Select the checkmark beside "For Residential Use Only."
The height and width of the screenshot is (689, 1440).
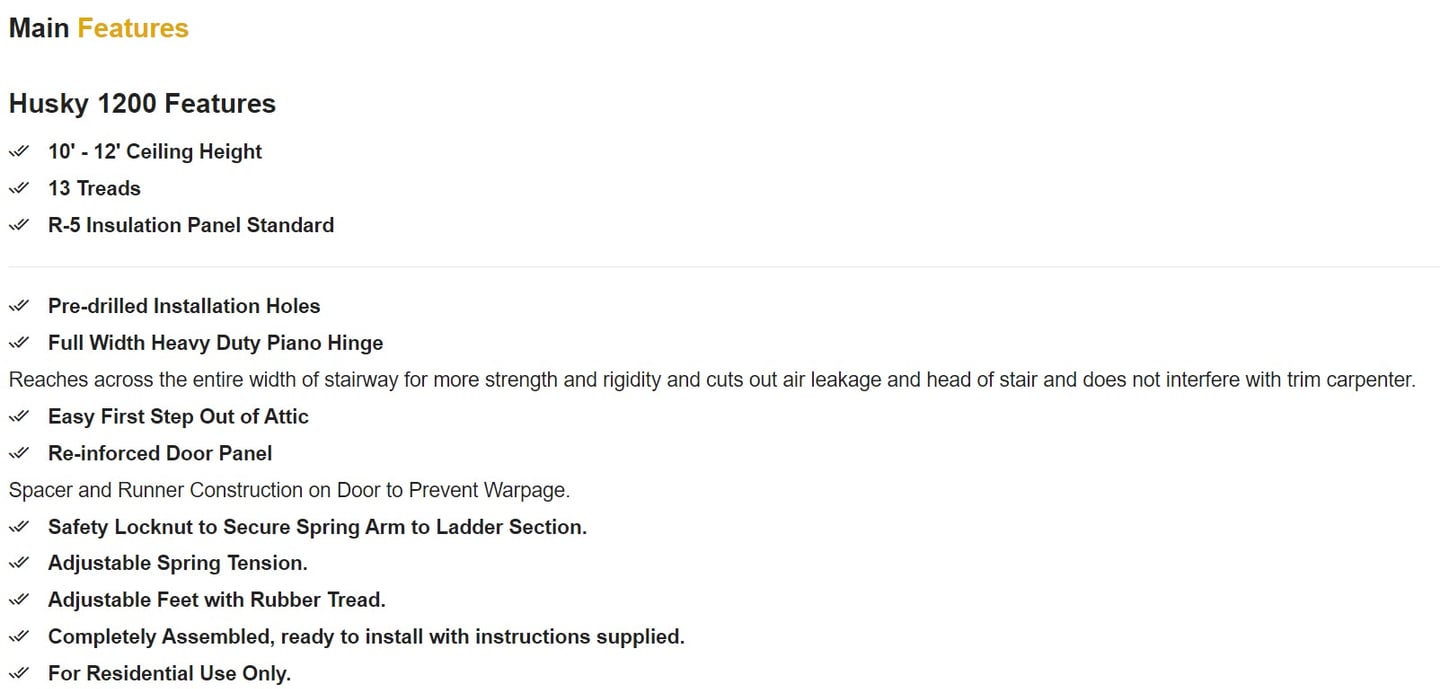tap(19, 675)
